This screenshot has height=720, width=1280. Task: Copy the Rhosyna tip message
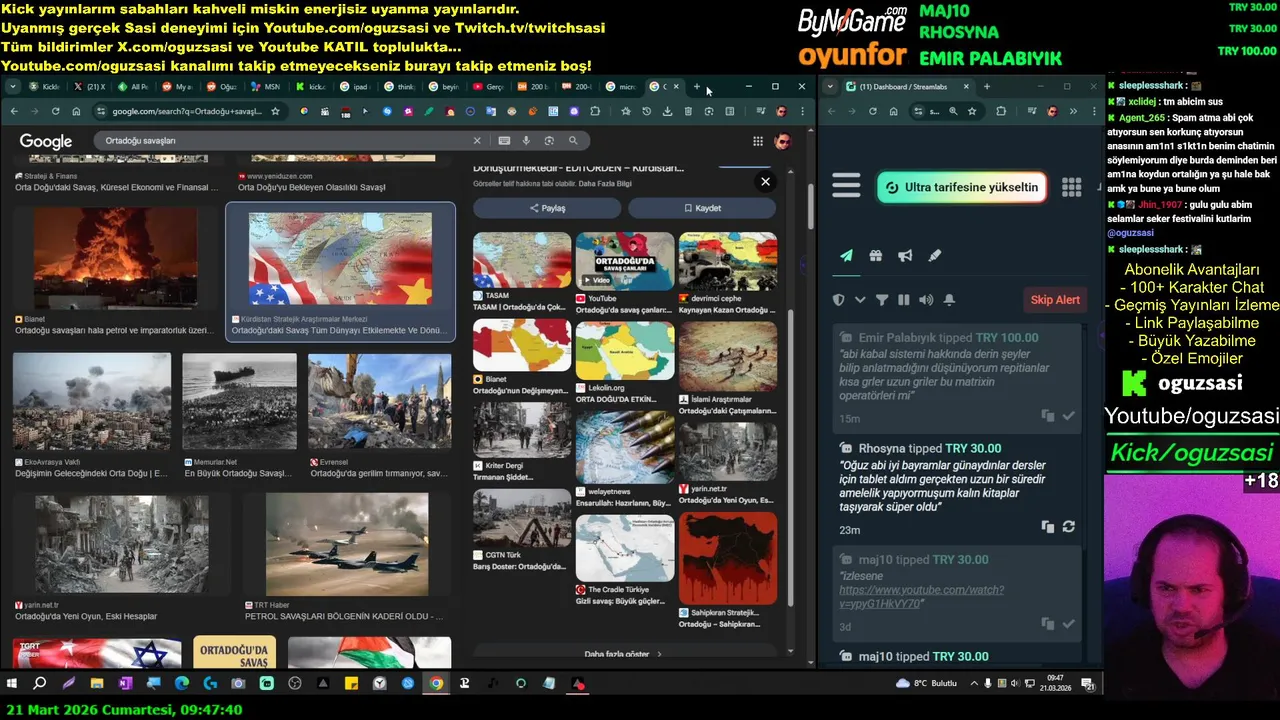point(1047,527)
